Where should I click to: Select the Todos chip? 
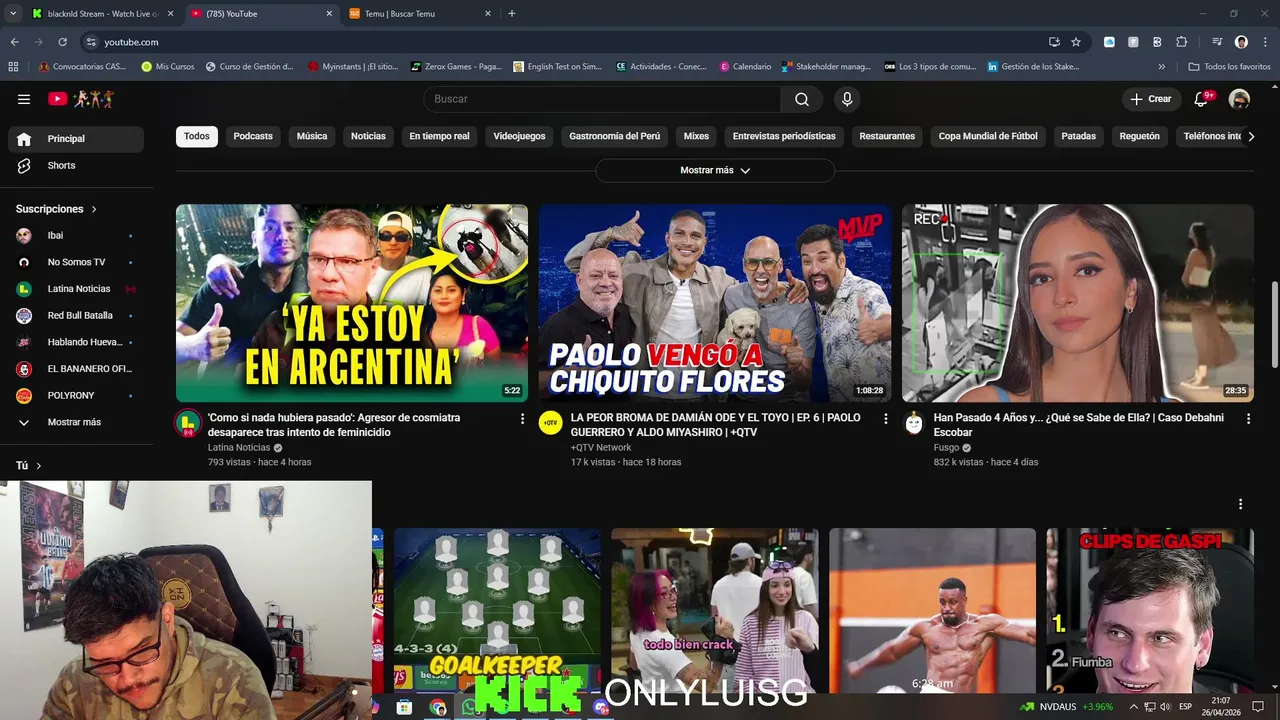point(197,136)
